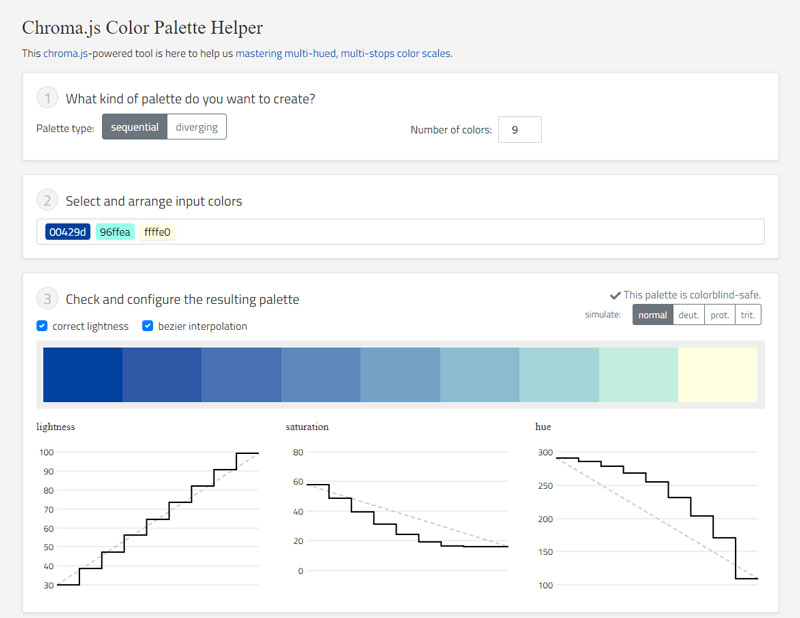The width and height of the screenshot is (800, 618).
Task: Switch to diverging palette type
Action: click(197, 127)
